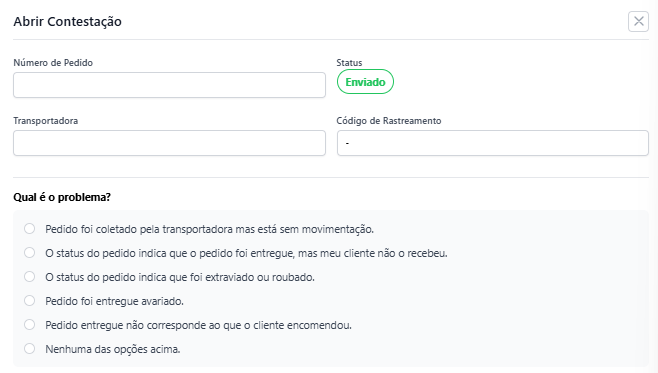Click the 'Transportadora' label above the field
Image resolution: width=658 pixels, height=373 pixels.
(x=46, y=121)
